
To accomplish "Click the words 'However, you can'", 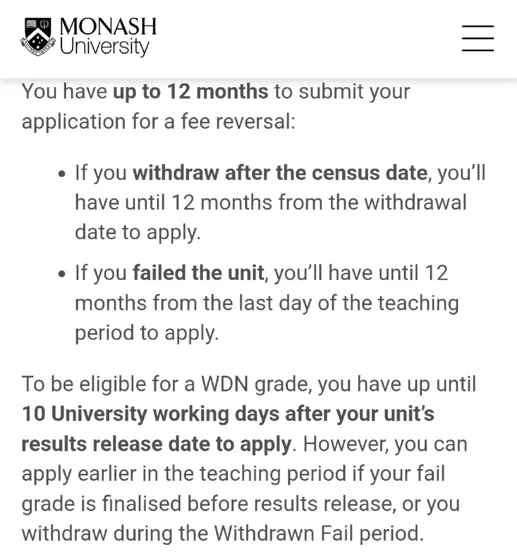I will (385, 445).
